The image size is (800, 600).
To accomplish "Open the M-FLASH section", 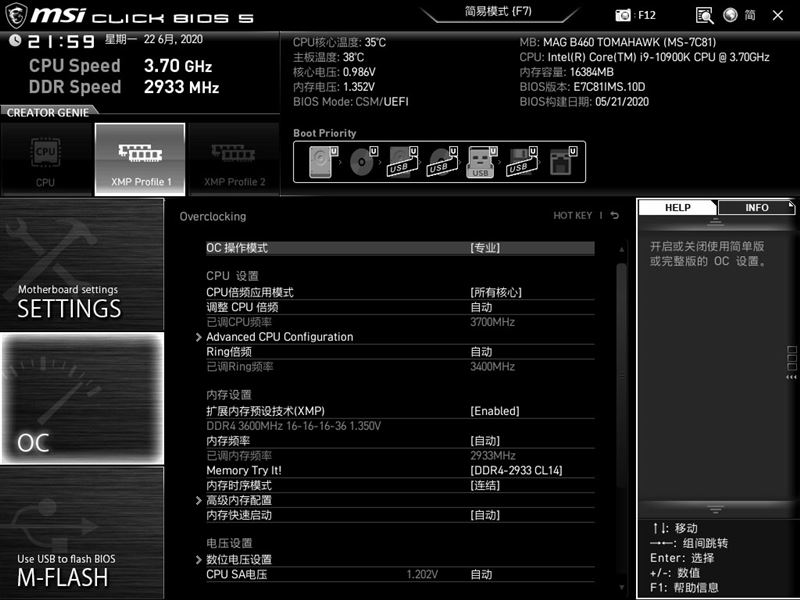I will (x=82, y=532).
